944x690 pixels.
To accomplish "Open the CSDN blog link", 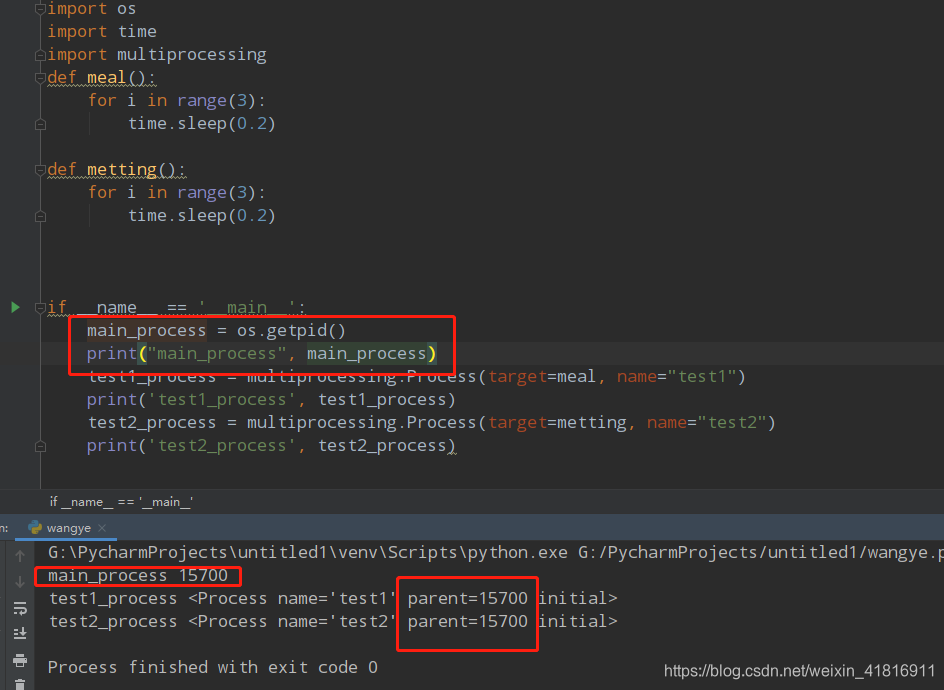I will tap(800, 671).
